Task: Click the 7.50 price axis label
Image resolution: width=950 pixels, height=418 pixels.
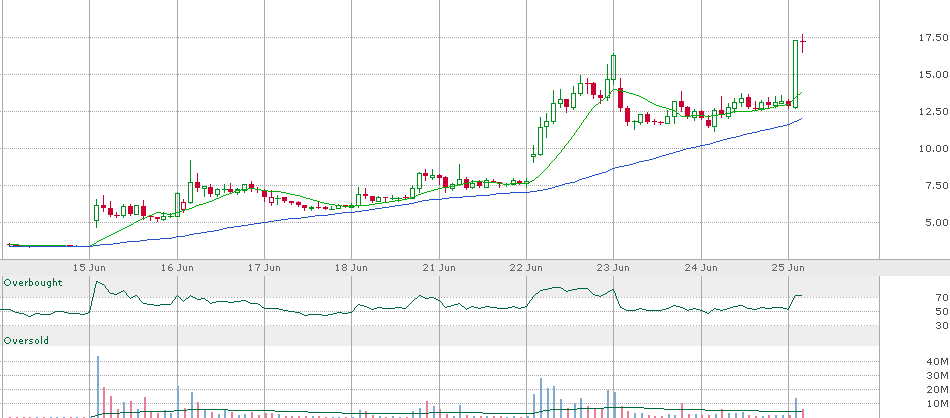Action: pyautogui.click(x=935, y=185)
